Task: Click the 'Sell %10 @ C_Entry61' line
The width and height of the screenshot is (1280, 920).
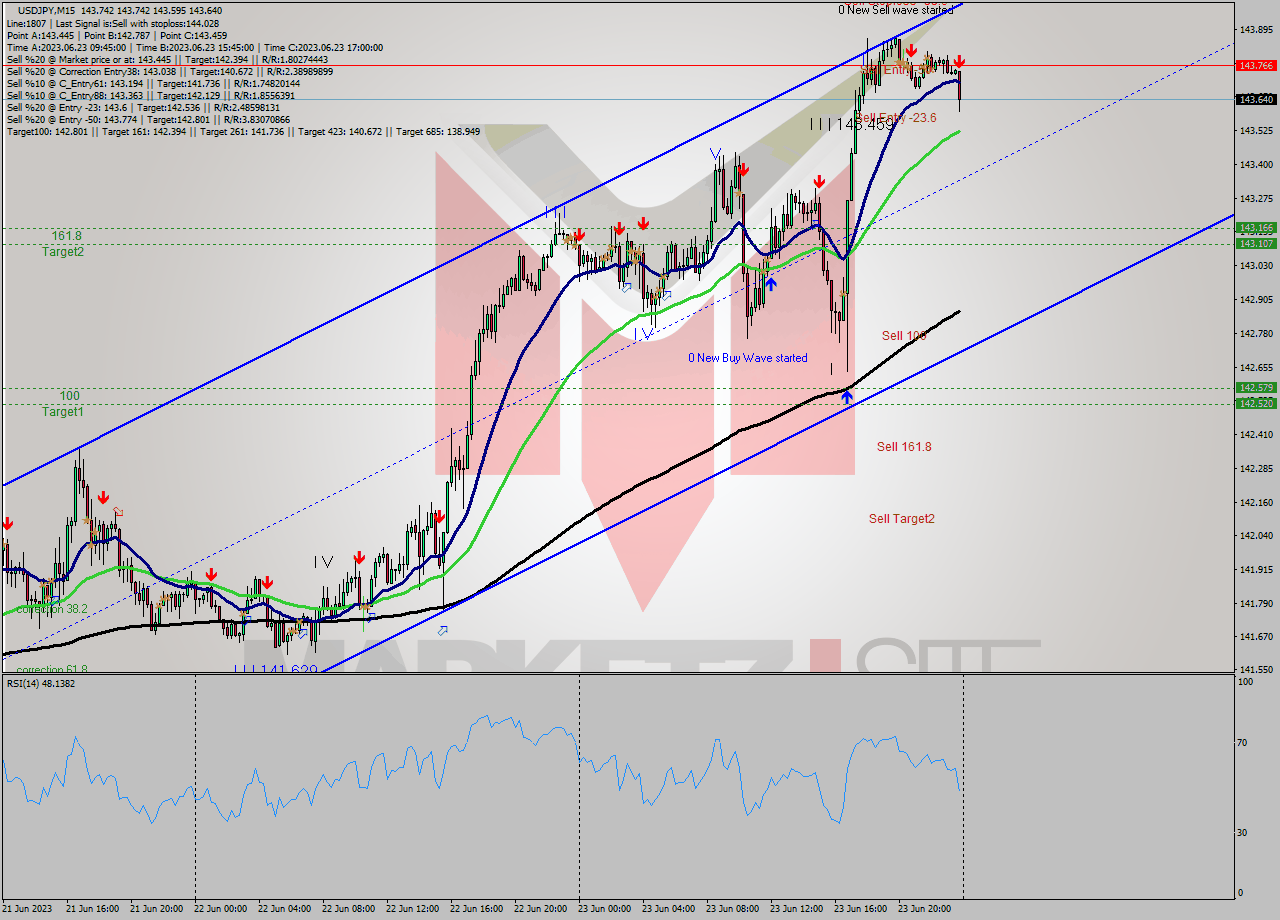Action: coord(153,83)
